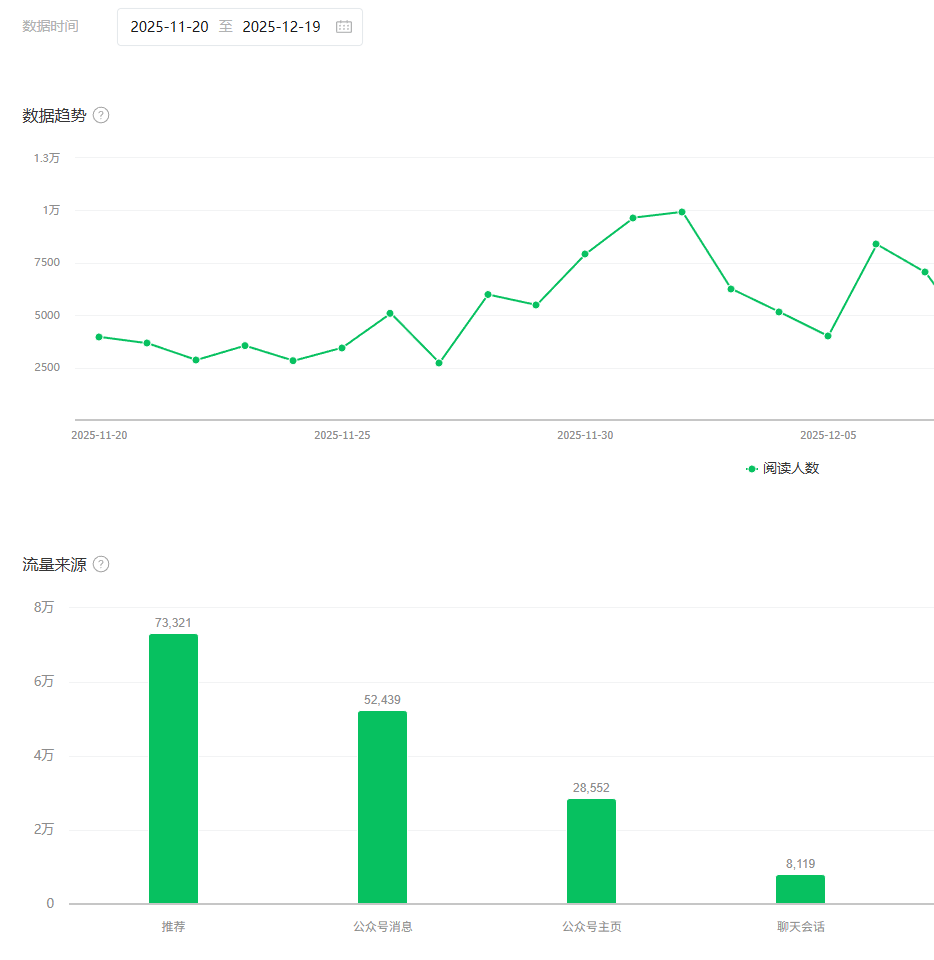
Task: Click the 52,439 value label
Action: coord(383,700)
